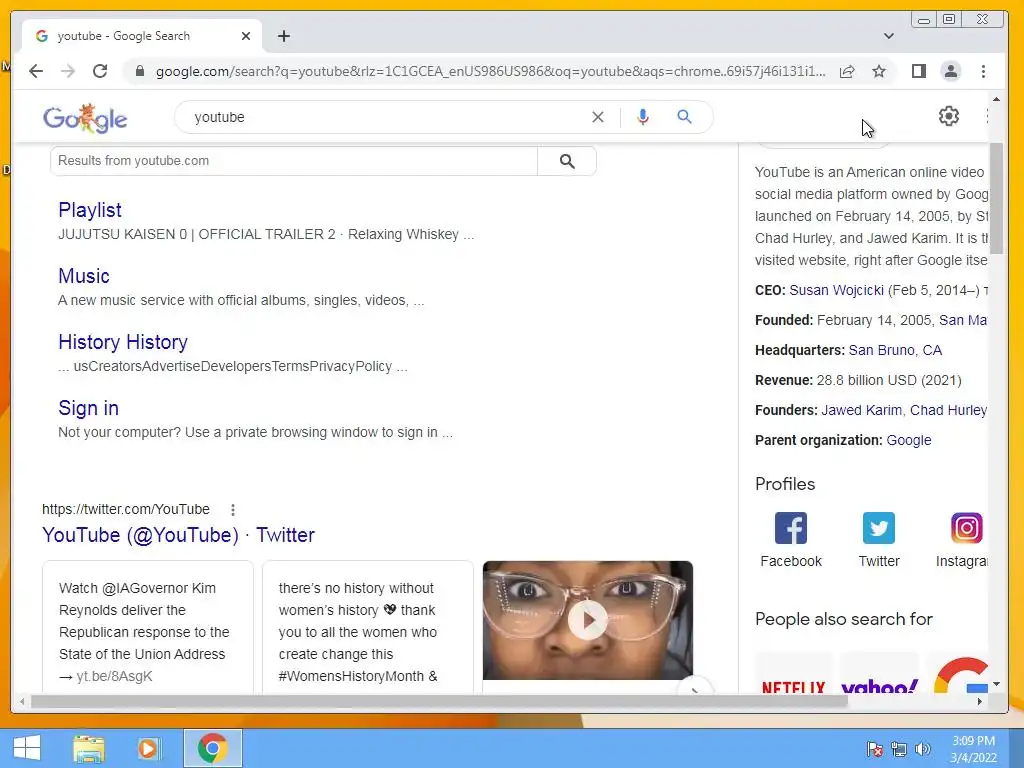Click into the Google search field
1024x768 pixels.
click(x=385, y=117)
